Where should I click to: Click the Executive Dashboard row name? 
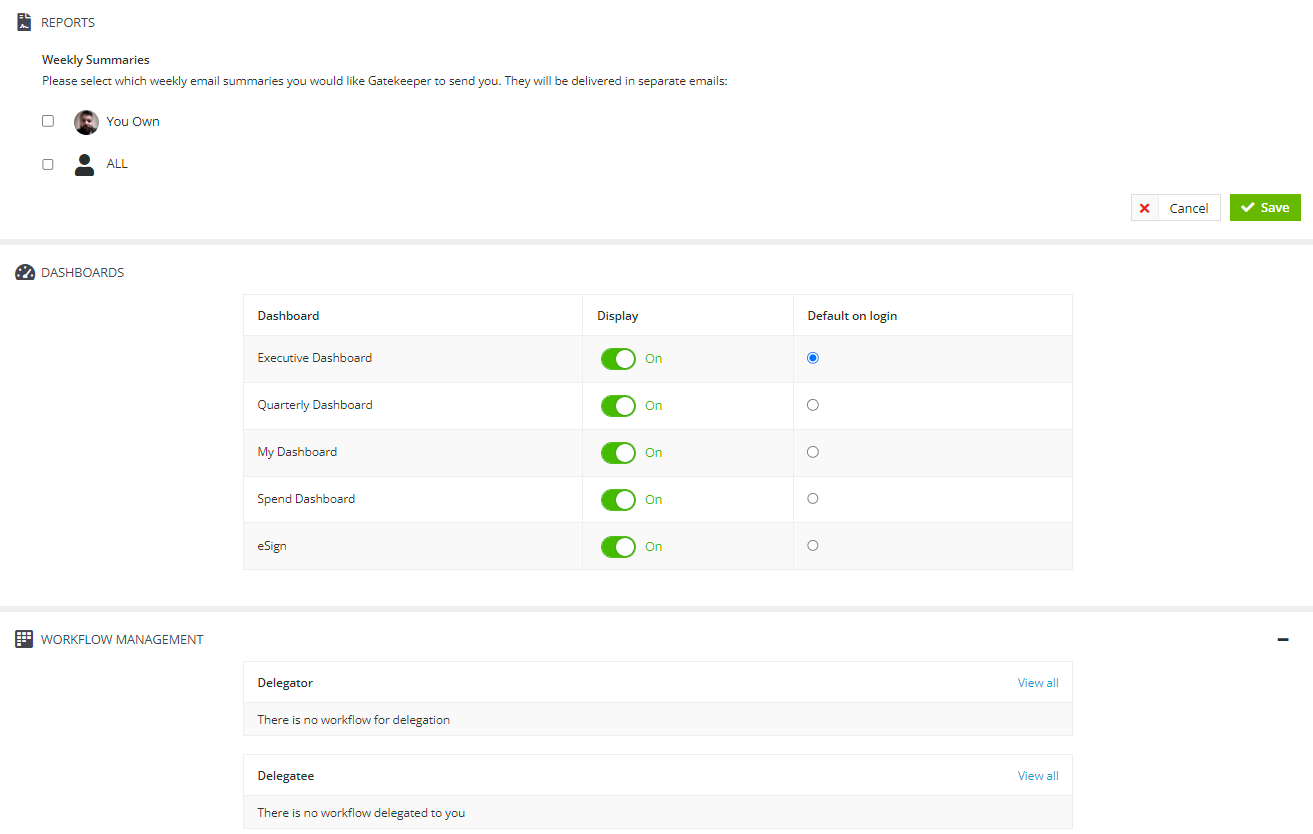pos(315,358)
